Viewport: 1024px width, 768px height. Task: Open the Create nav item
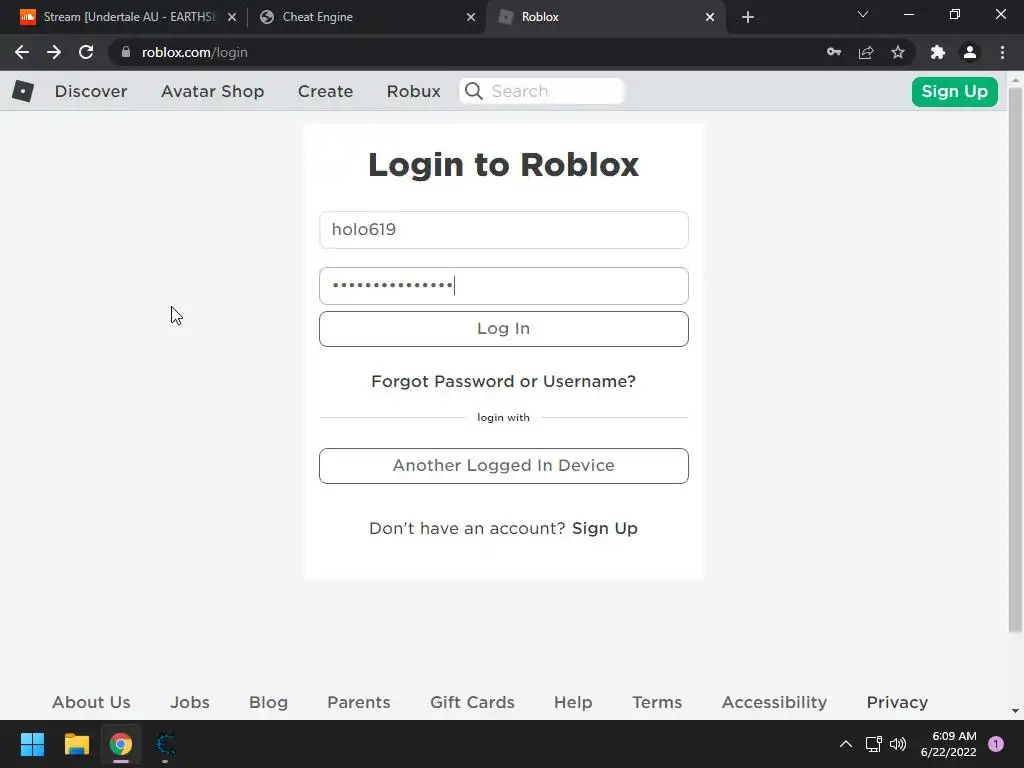325,91
